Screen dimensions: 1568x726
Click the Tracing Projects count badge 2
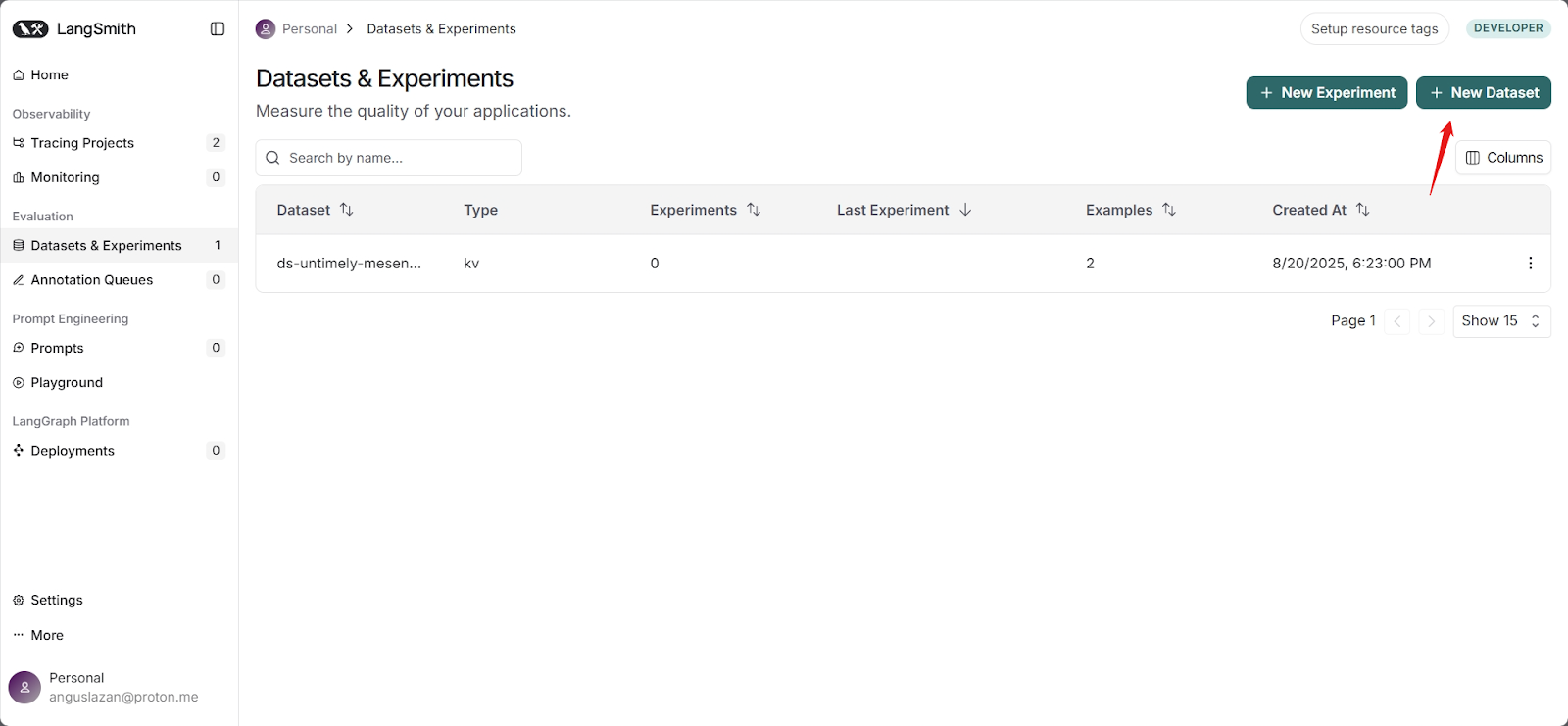217,143
